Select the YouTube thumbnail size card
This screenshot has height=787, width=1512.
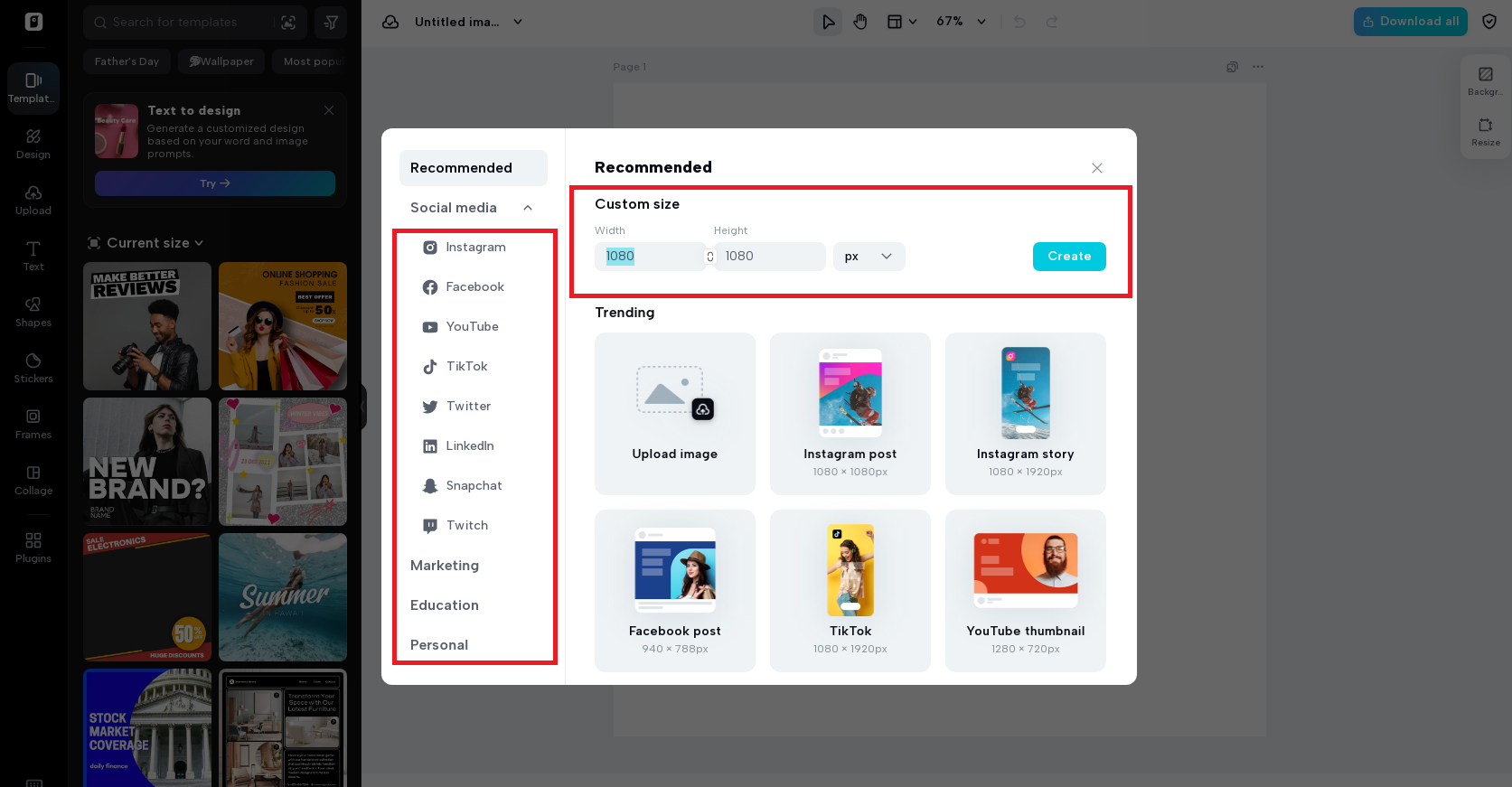[x=1026, y=591]
